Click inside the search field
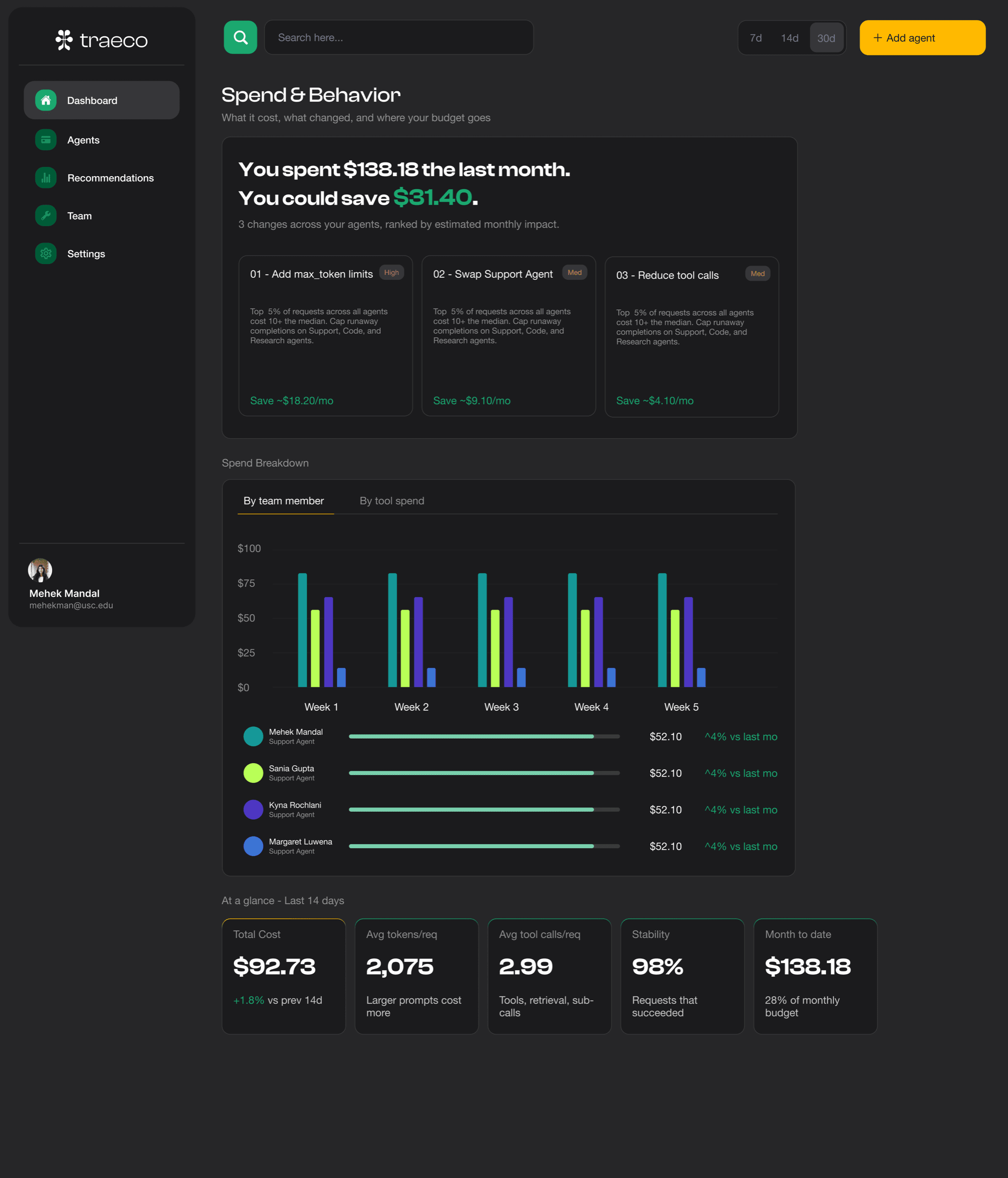The width and height of the screenshot is (1008, 1178). (x=398, y=37)
